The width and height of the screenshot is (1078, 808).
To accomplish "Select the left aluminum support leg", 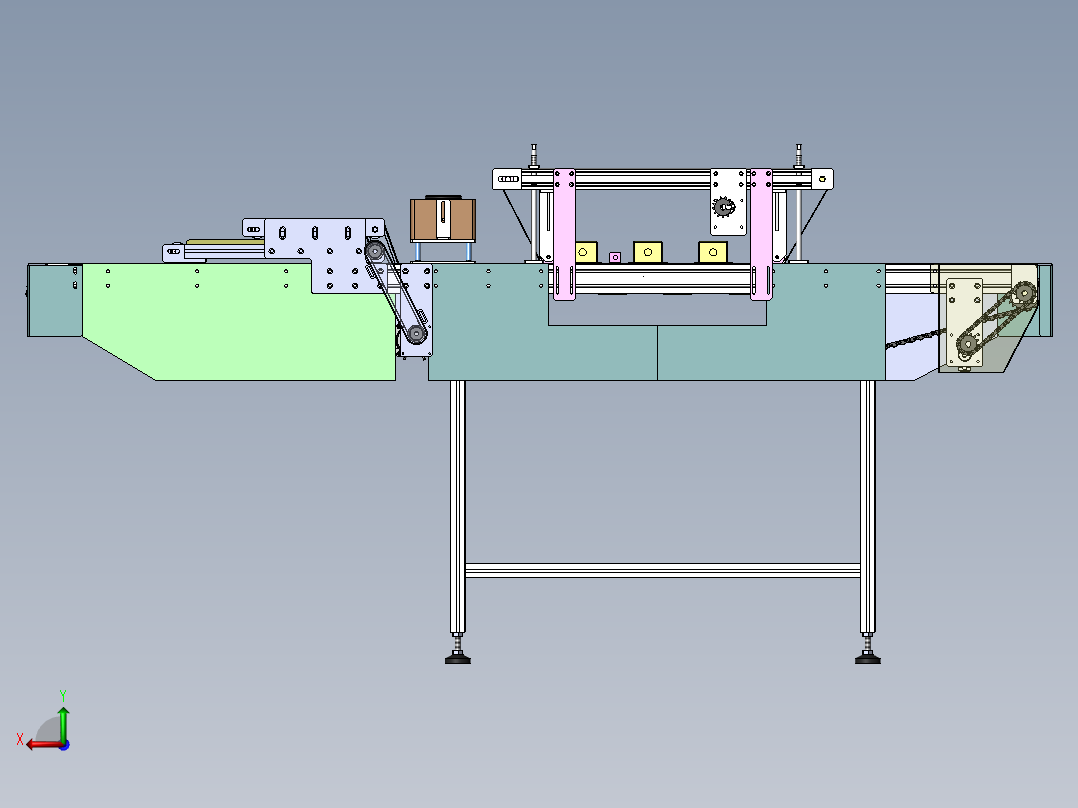I will point(458,507).
